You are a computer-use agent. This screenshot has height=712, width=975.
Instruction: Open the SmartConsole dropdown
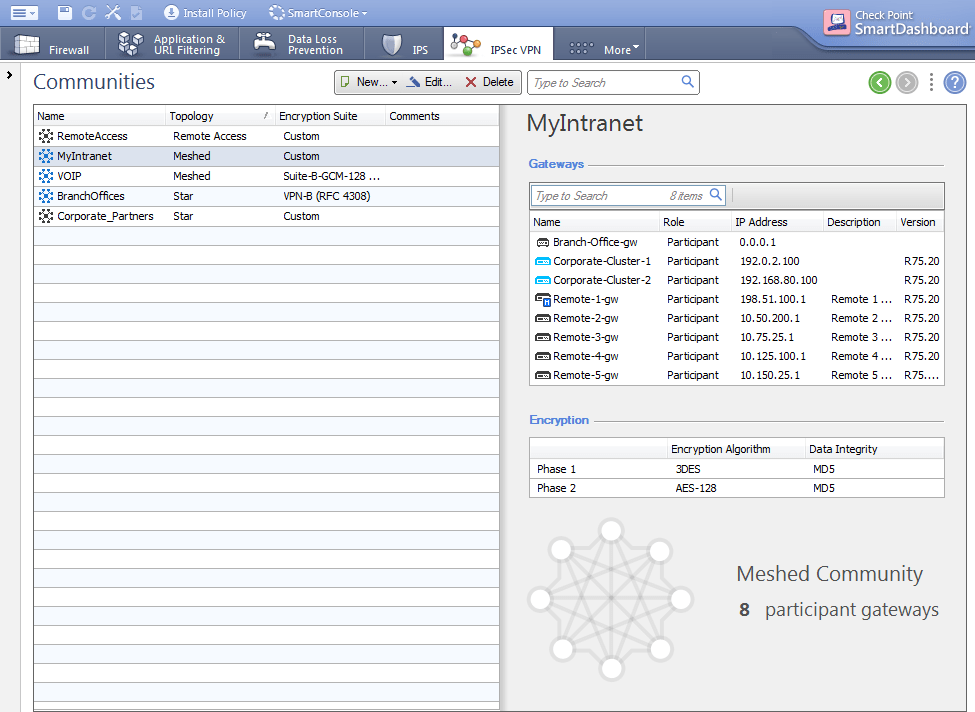[x=318, y=13]
